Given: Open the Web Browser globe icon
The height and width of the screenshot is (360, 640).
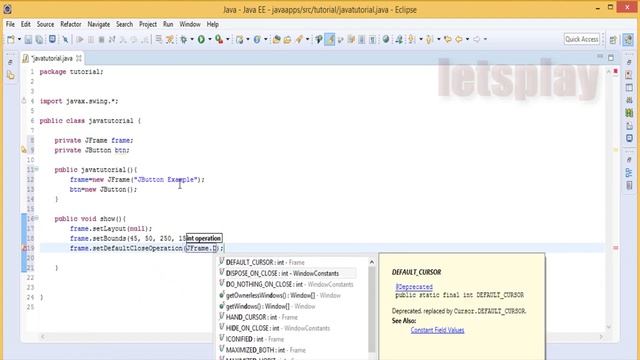Looking at the screenshot, I should point(386,39).
